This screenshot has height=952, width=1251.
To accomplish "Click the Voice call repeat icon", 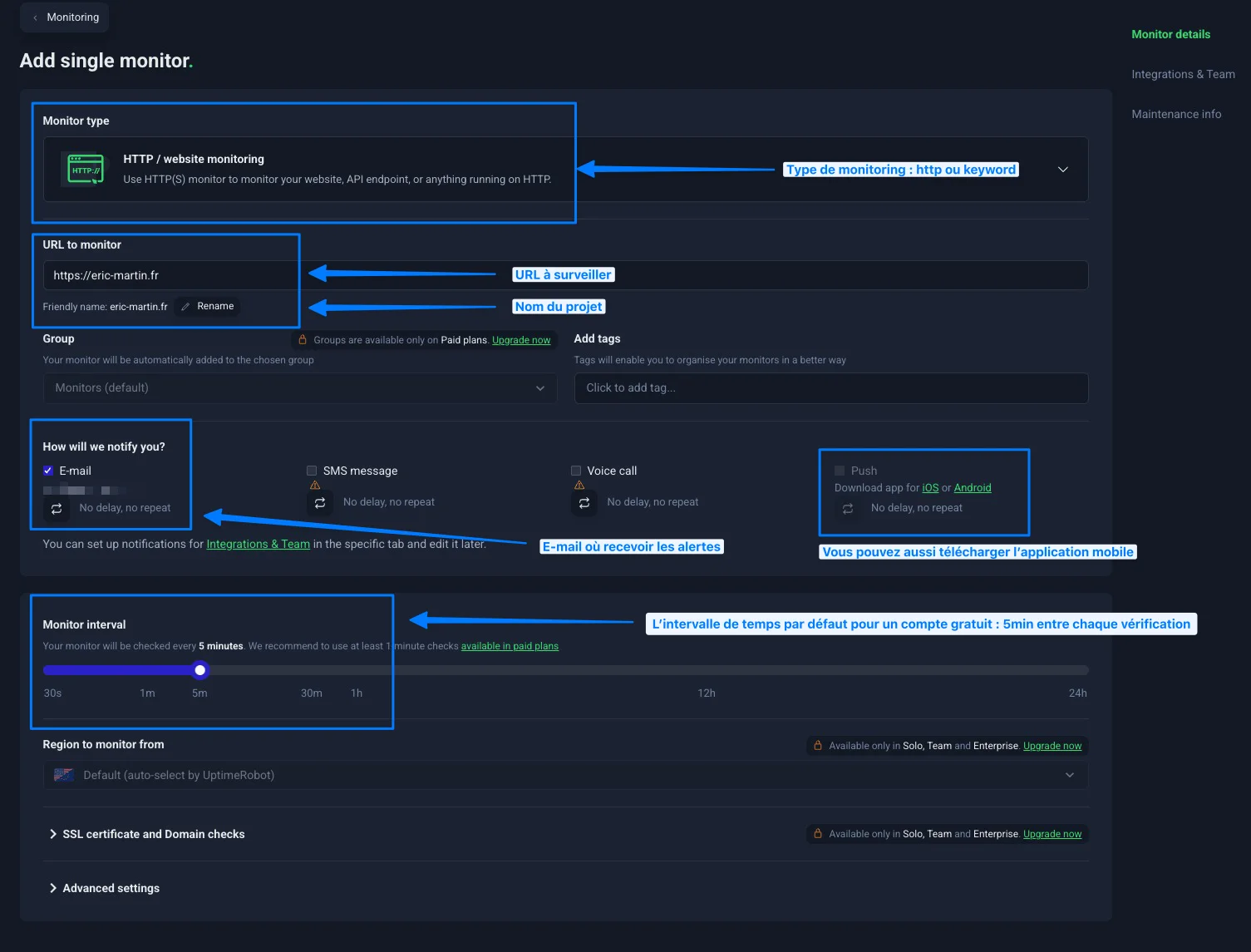I will 584,503.
